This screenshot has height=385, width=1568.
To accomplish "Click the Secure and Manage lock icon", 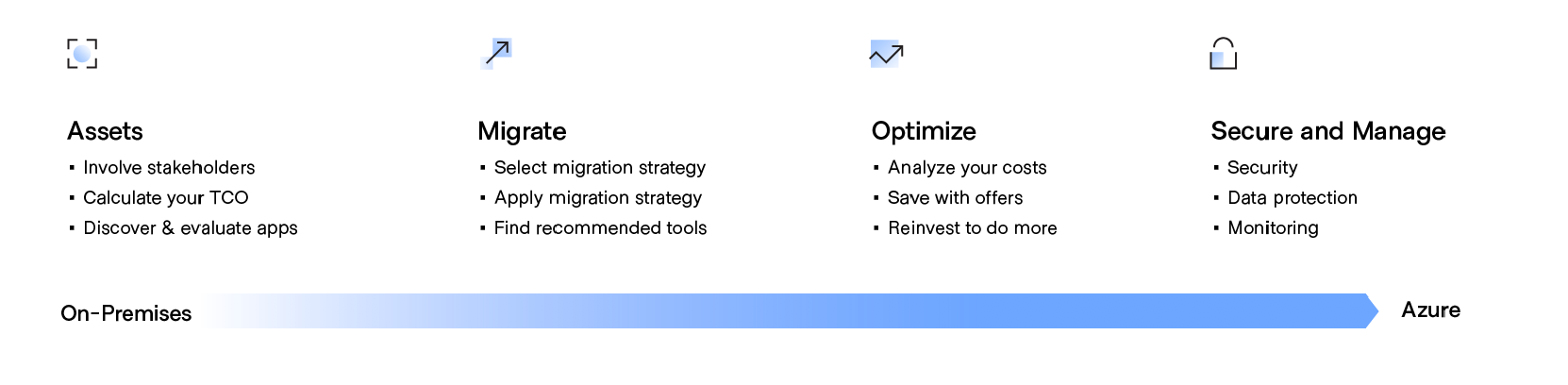I will (x=1224, y=54).
